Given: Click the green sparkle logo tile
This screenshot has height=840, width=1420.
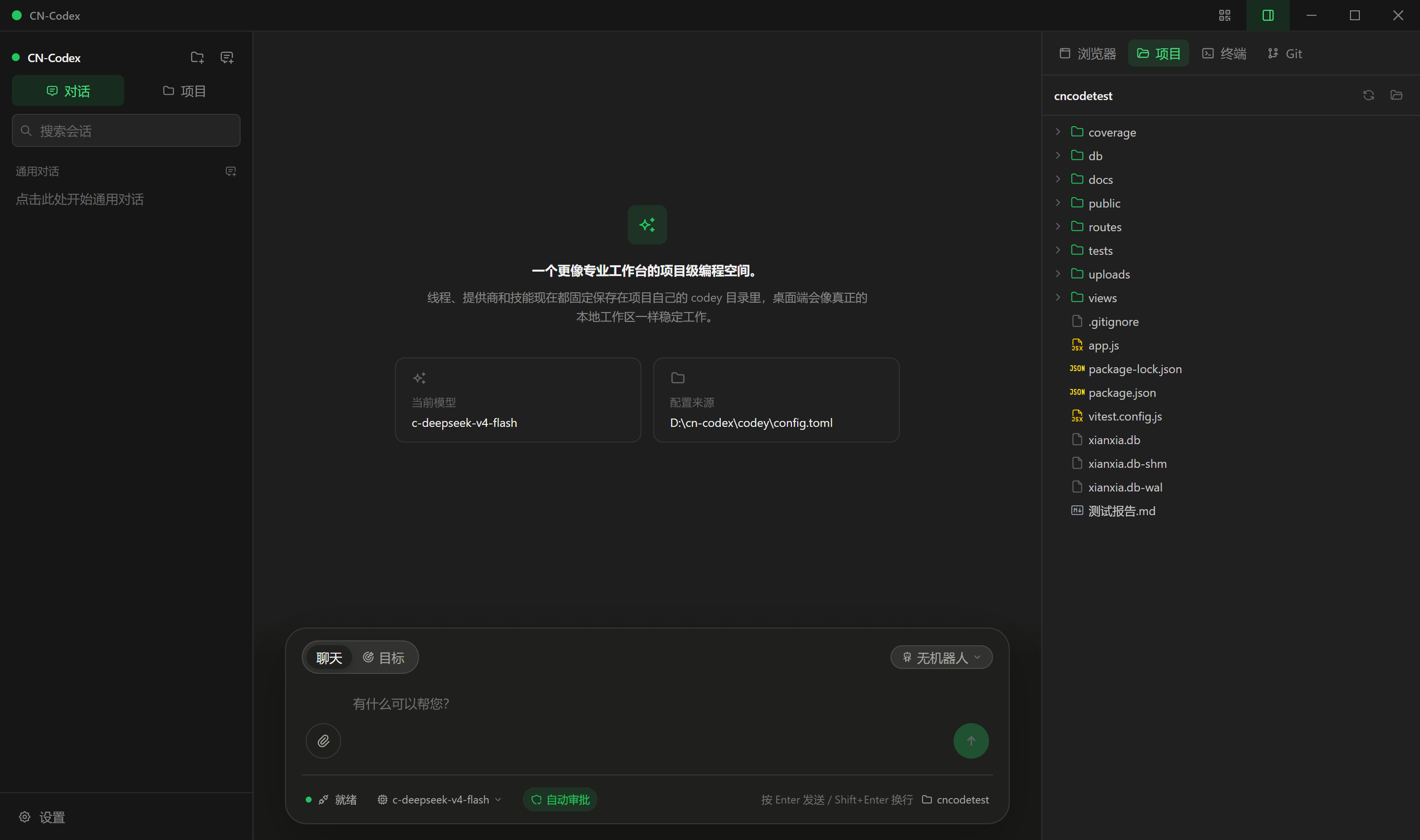Looking at the screenshot, I should [x=647, y=225].
